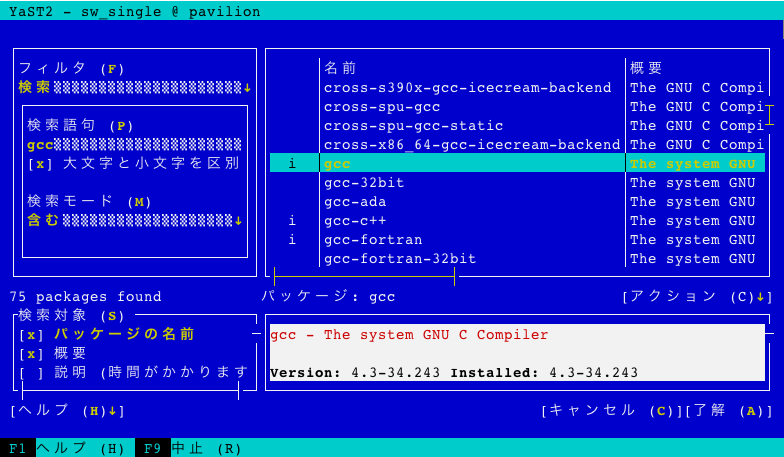Click installed status indicator of gcc row

coord(292,164)
